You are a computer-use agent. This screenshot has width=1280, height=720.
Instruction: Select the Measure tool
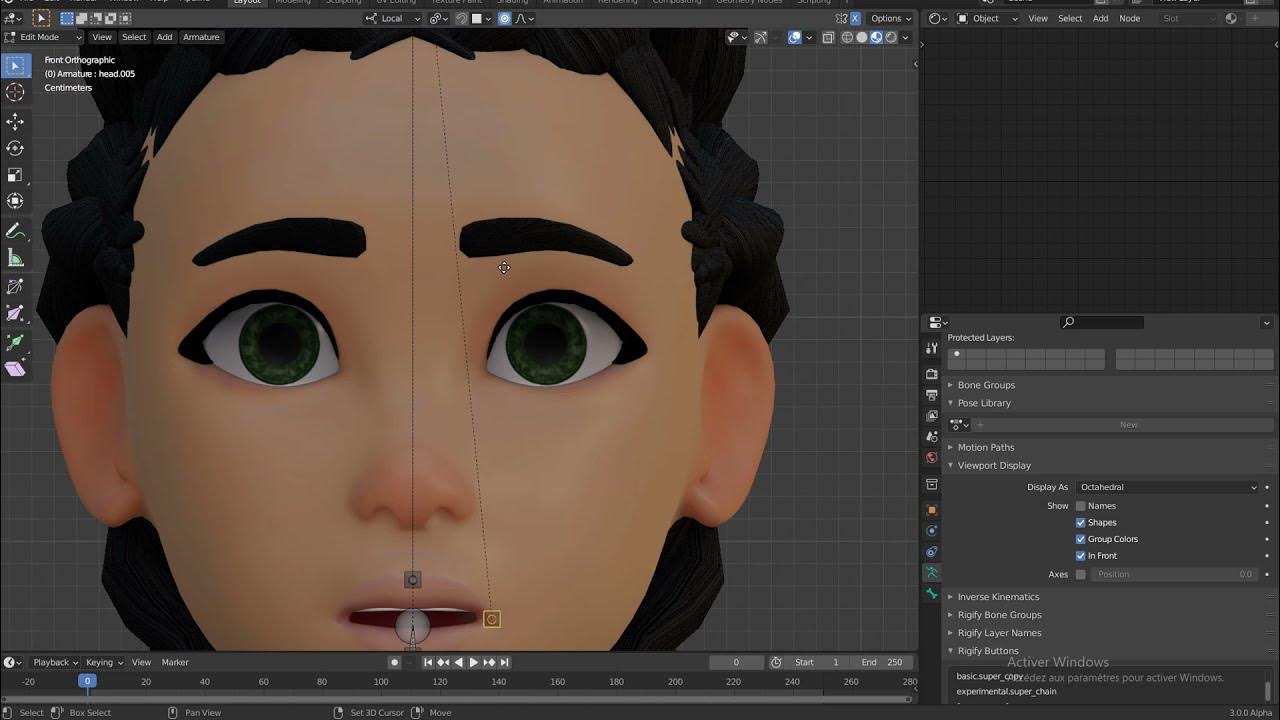15,258
